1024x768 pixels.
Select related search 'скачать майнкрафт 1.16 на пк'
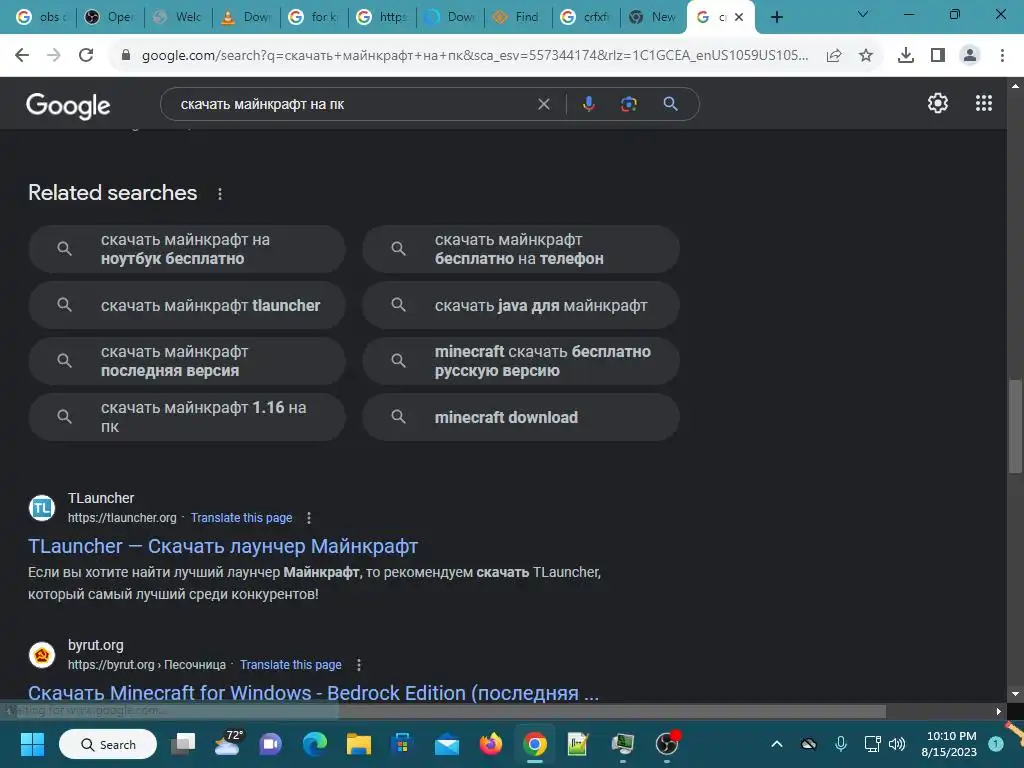[x=187, y=417]
